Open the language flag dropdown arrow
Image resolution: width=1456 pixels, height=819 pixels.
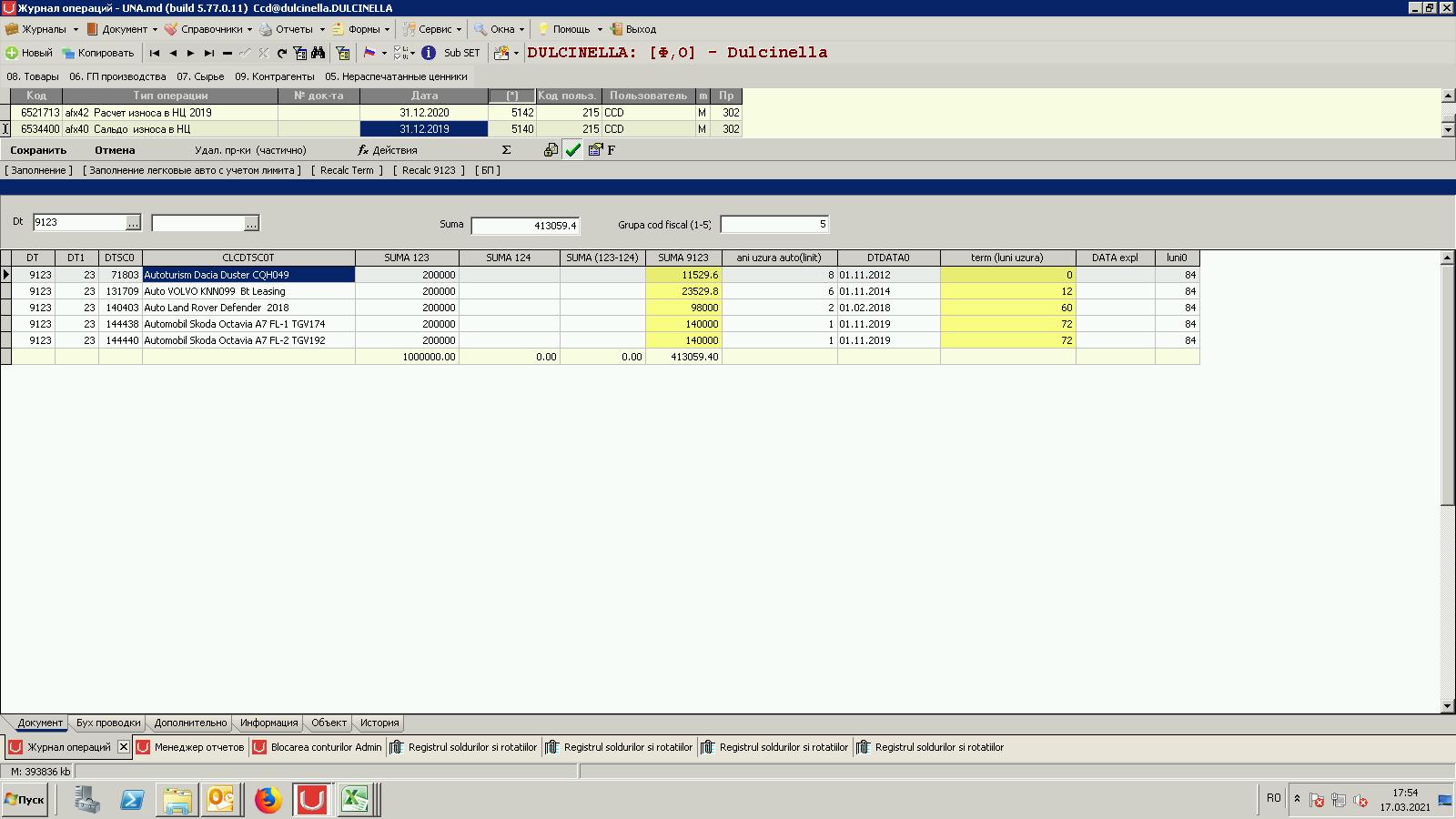point(384,53)
